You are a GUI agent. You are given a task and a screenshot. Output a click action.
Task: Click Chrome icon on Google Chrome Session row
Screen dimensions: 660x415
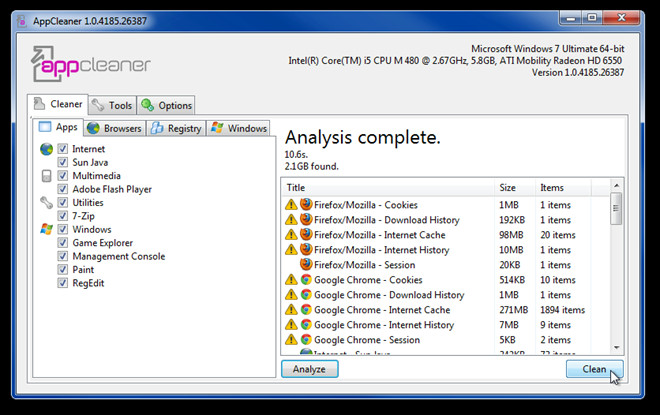click(x=306, y=340)
